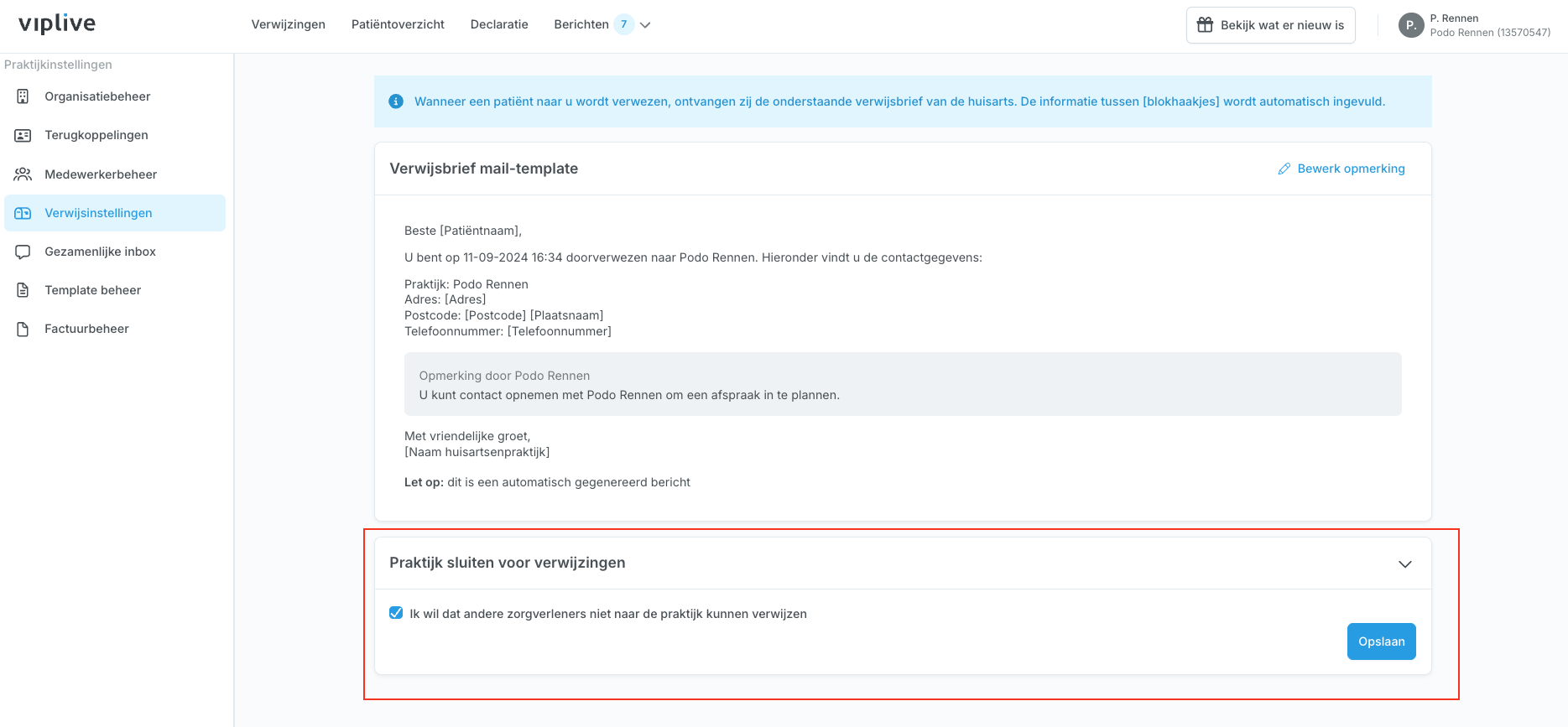Viewport: 1568px width, 727px height.
Task: Open Gezamenlijke inbox page
Action: click(x=115, y=252)
